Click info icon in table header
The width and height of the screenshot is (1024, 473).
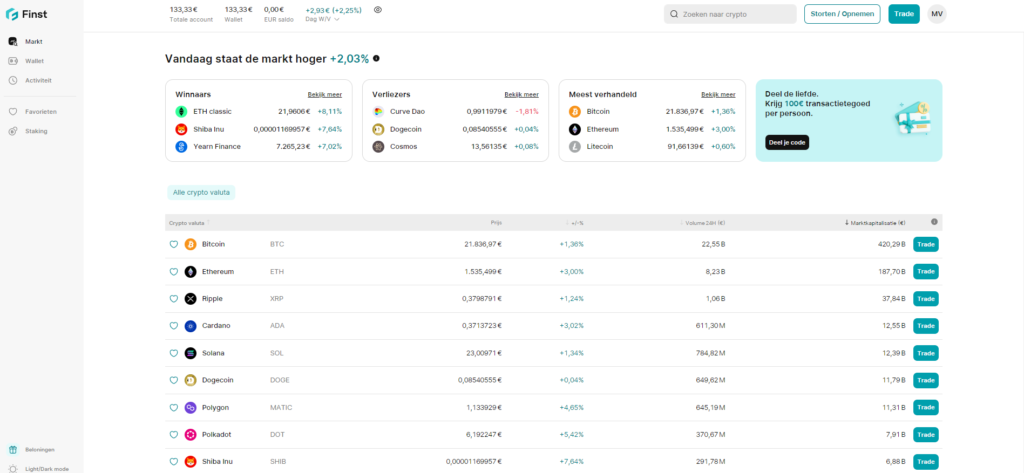[x=934, y=222]
